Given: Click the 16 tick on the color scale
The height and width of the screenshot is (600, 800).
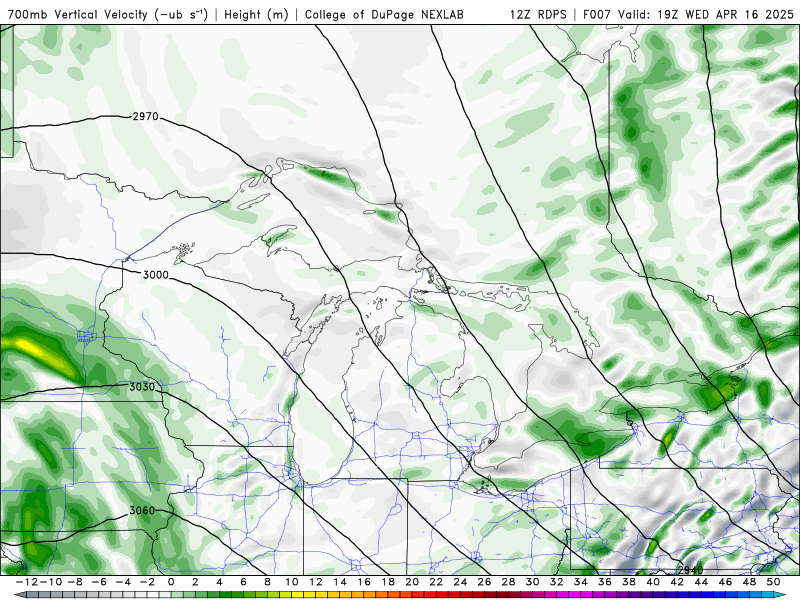Looking at the screenshot, I should 364,582.
